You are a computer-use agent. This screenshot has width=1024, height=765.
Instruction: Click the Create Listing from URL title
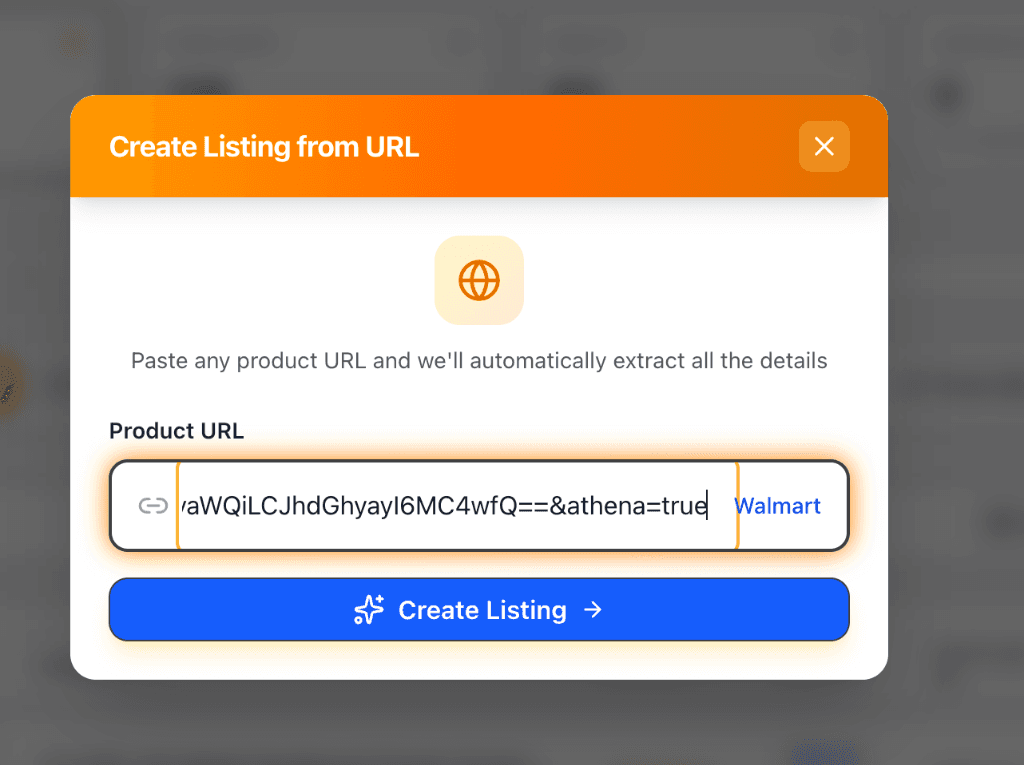click(x=263, y=146)
